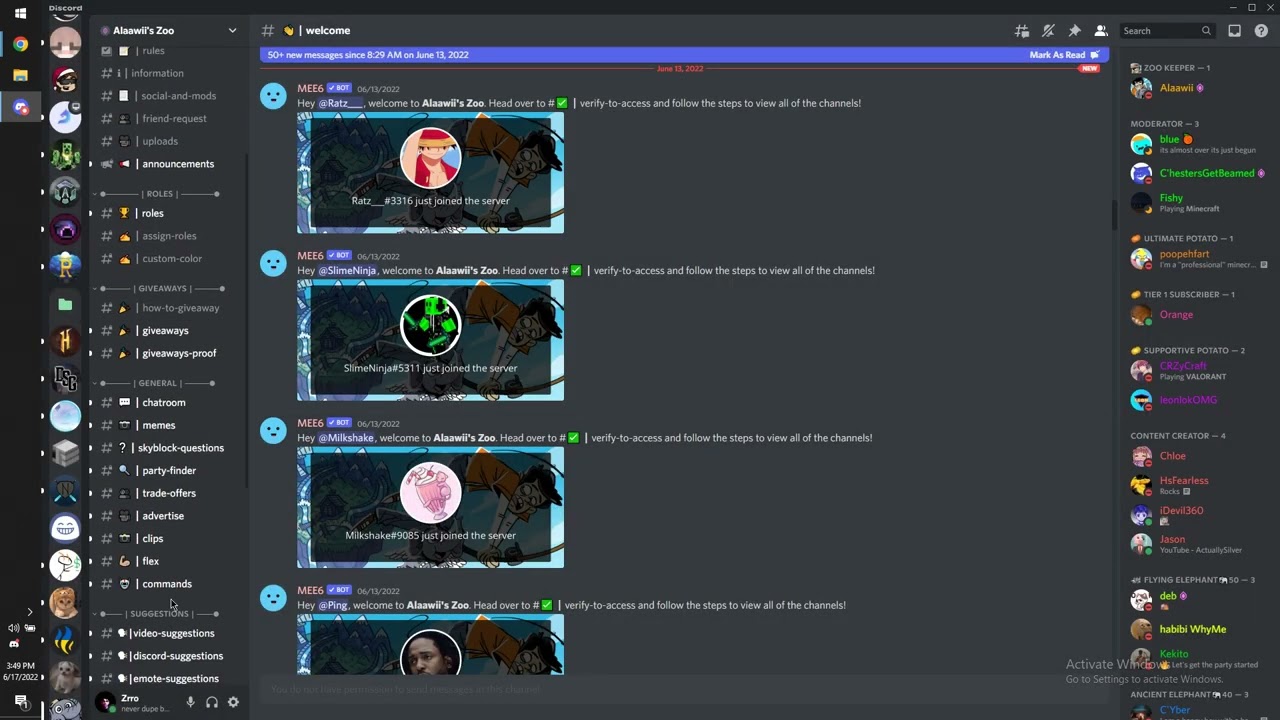The width and height of the screenshot is (1280, 720).
Task: Switch to the blue and yellow flame server icon
Action: click(65, 640)
